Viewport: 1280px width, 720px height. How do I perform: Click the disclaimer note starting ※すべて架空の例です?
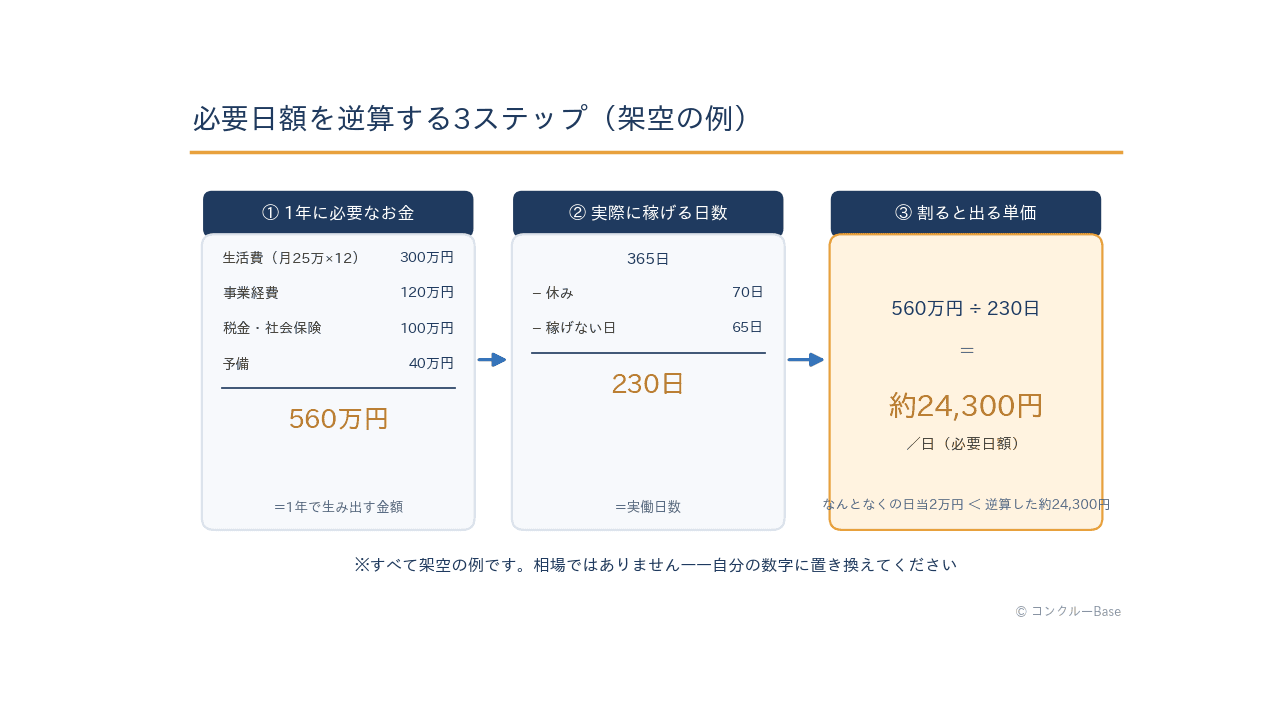656,565
